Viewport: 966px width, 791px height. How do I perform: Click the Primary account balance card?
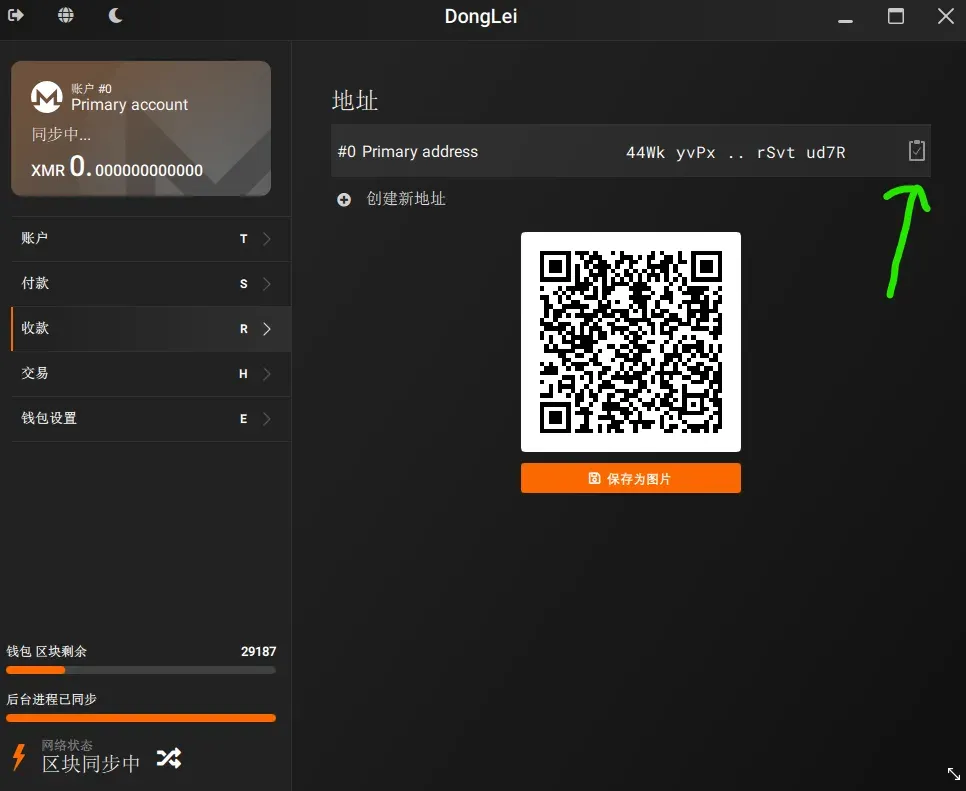141,128
